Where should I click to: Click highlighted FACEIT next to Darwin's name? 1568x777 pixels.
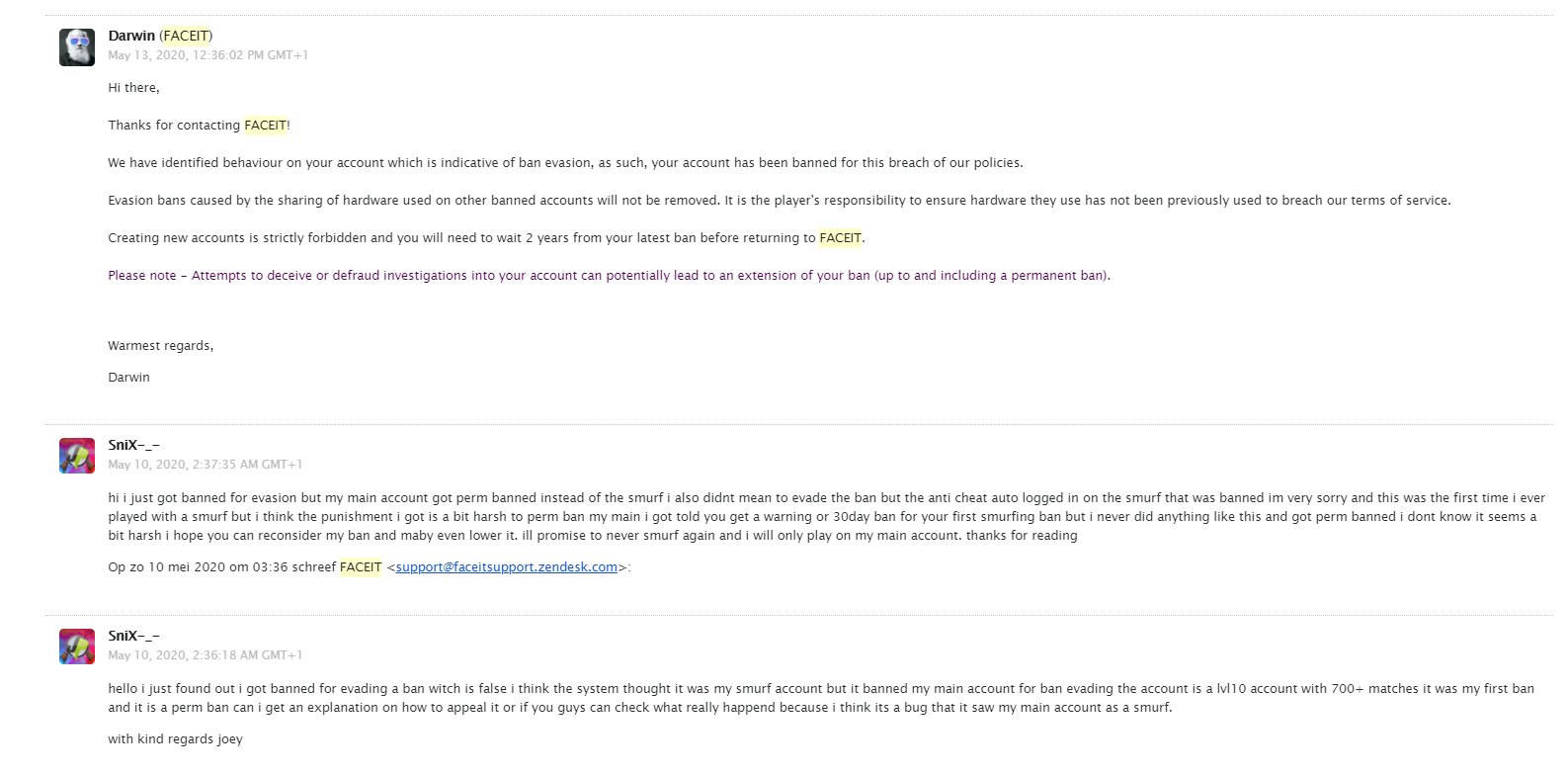(186, 36)
